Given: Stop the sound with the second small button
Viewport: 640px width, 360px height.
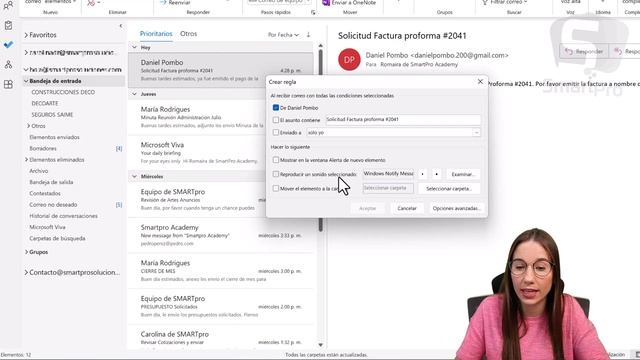Looking at the screenshot, I should [x=436, y=174].
